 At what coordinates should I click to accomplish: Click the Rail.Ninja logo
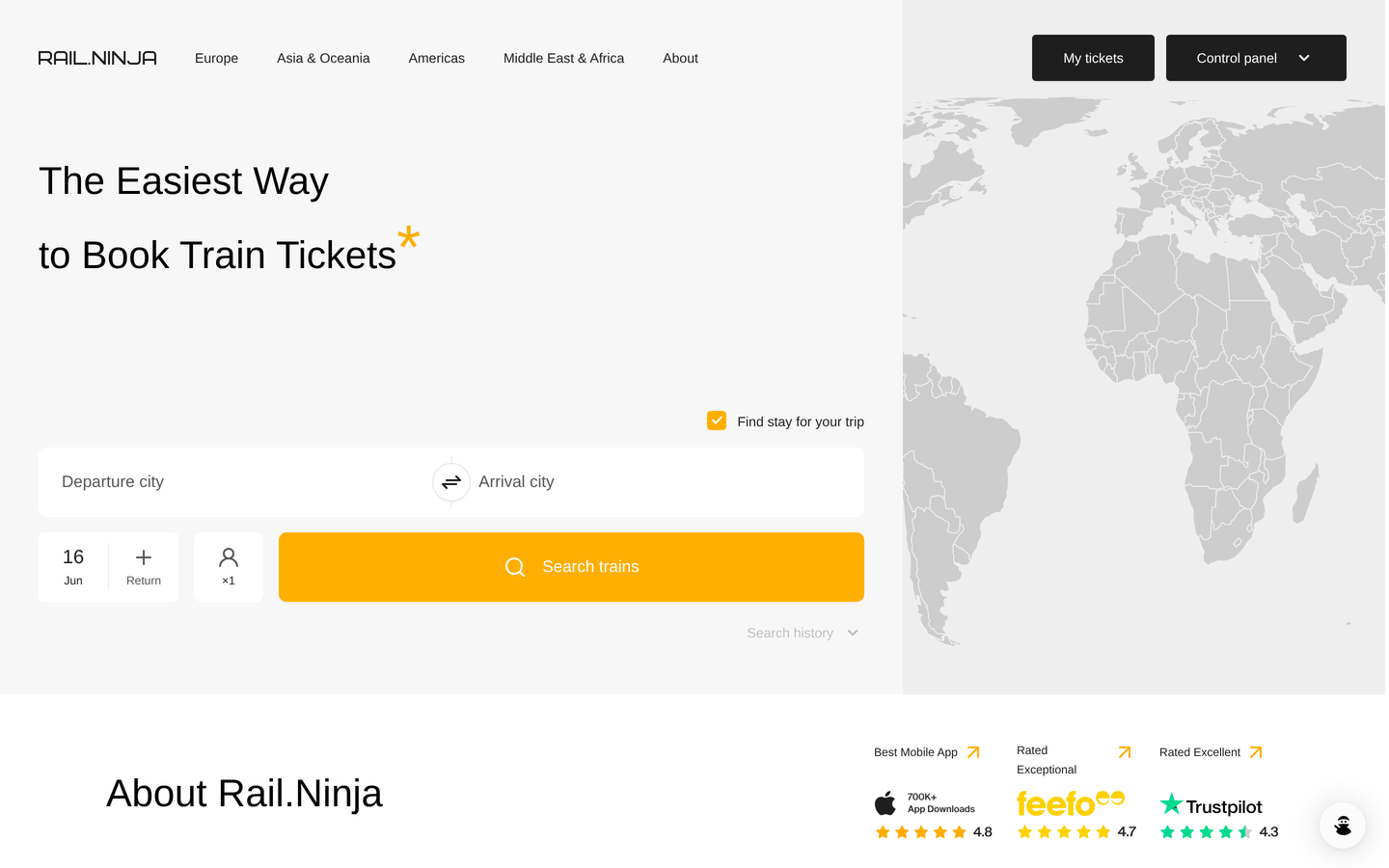97,58
